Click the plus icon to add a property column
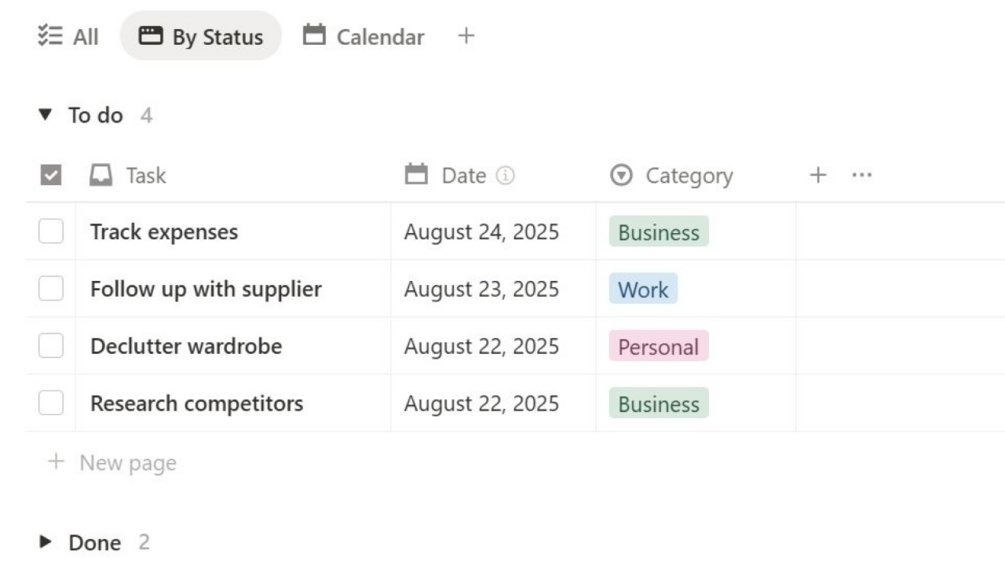 [818, 175]
